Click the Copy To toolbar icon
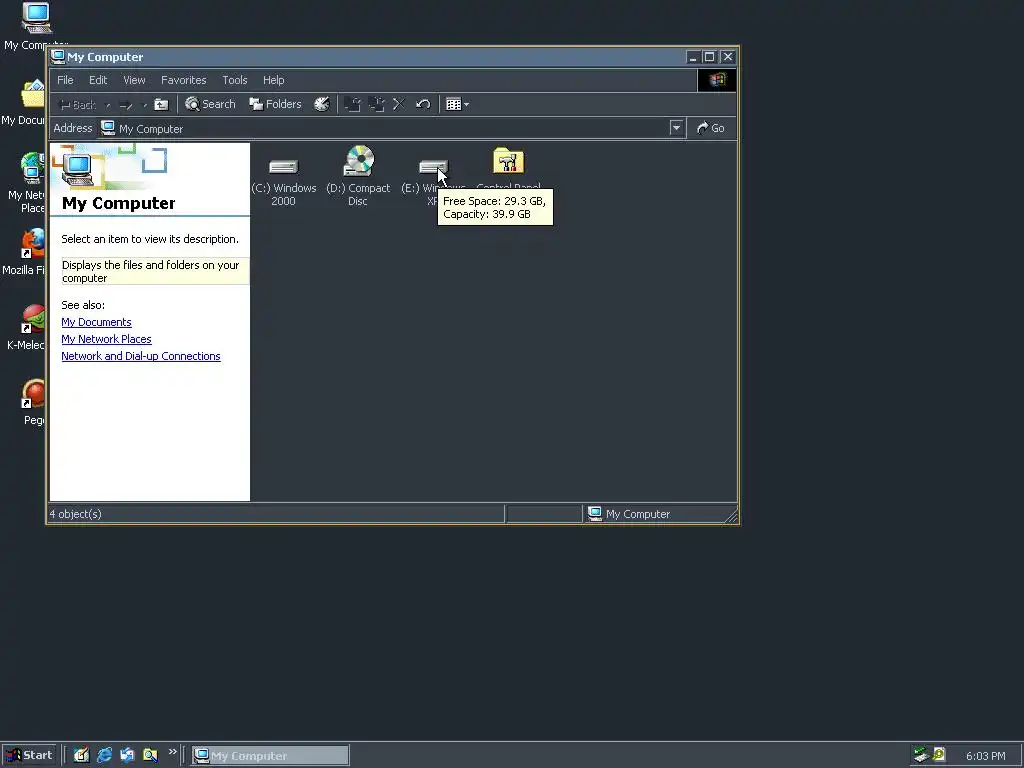The image size is (1024, 768). click(x=376, y=104)
